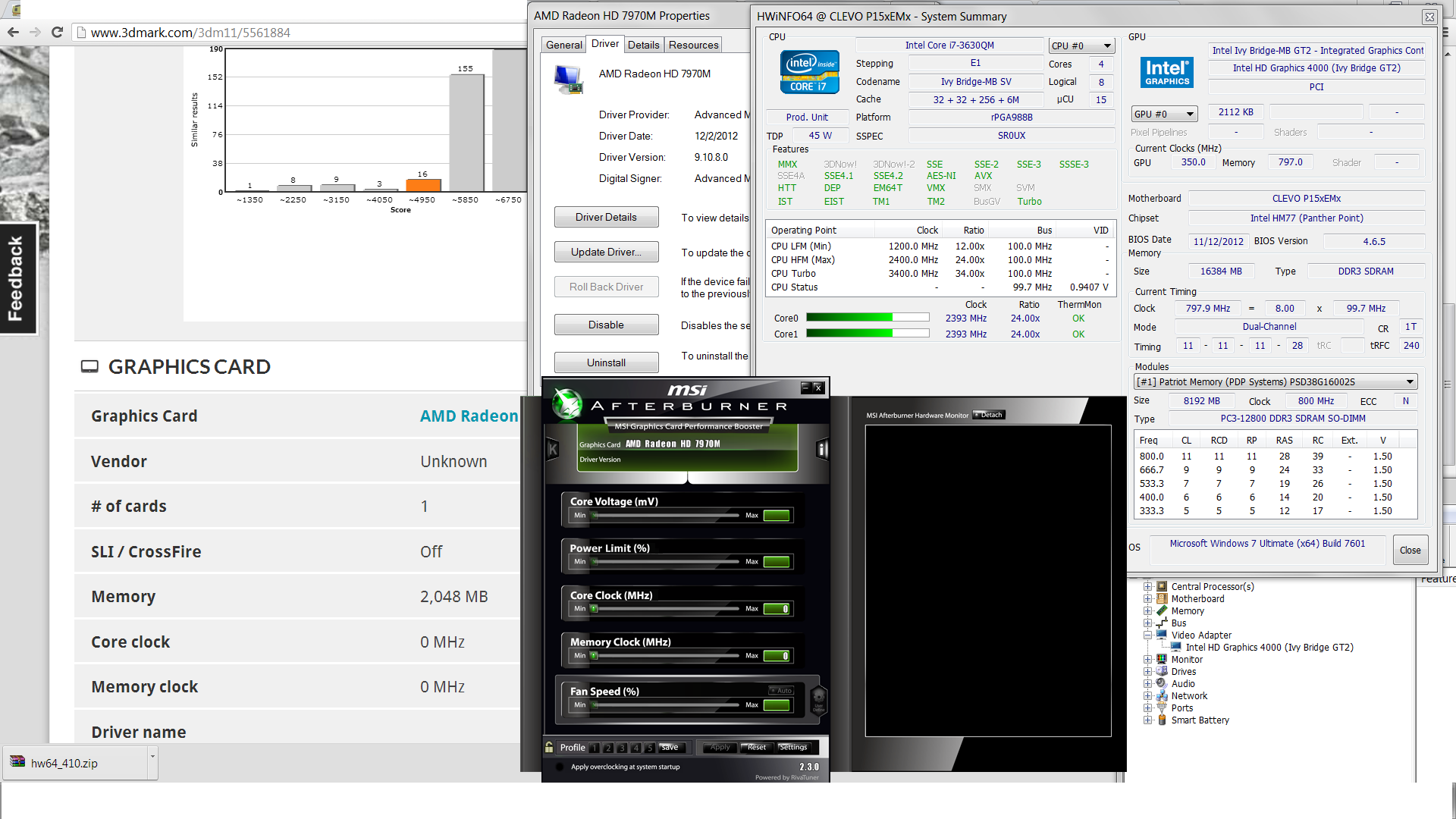Expand the Smart Battery tree node
1456x819 pixels.
tap(1147, 720)
